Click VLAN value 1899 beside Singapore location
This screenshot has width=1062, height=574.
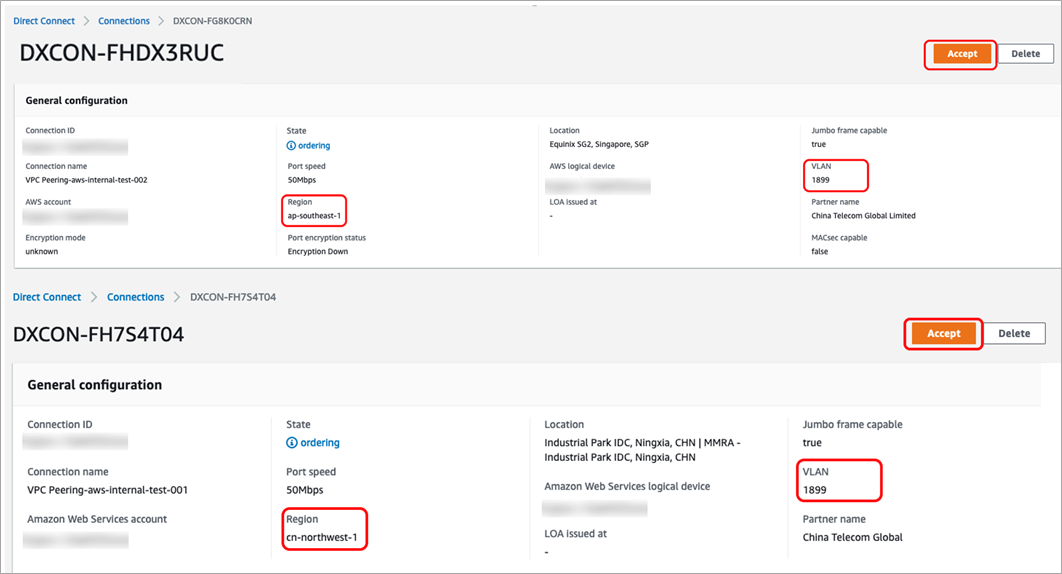click(820, 180)
